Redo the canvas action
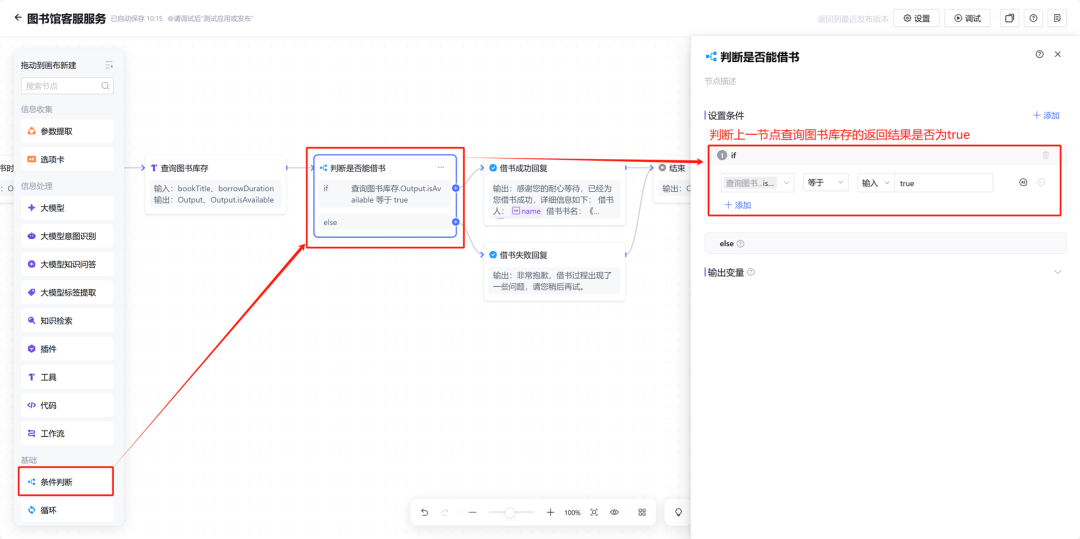 [x=445, y=513]
